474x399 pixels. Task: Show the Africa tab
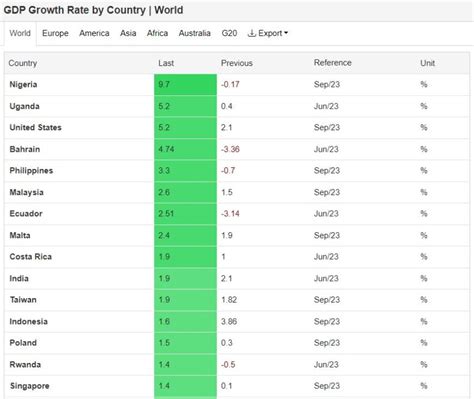click(x=157, y=33)
